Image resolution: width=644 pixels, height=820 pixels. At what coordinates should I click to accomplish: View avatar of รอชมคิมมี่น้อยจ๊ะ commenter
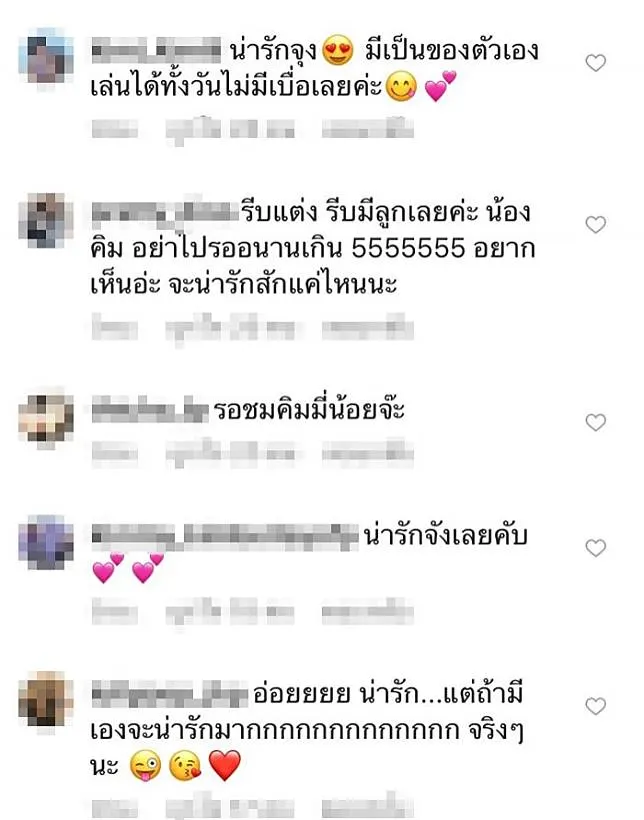point(46,418)
